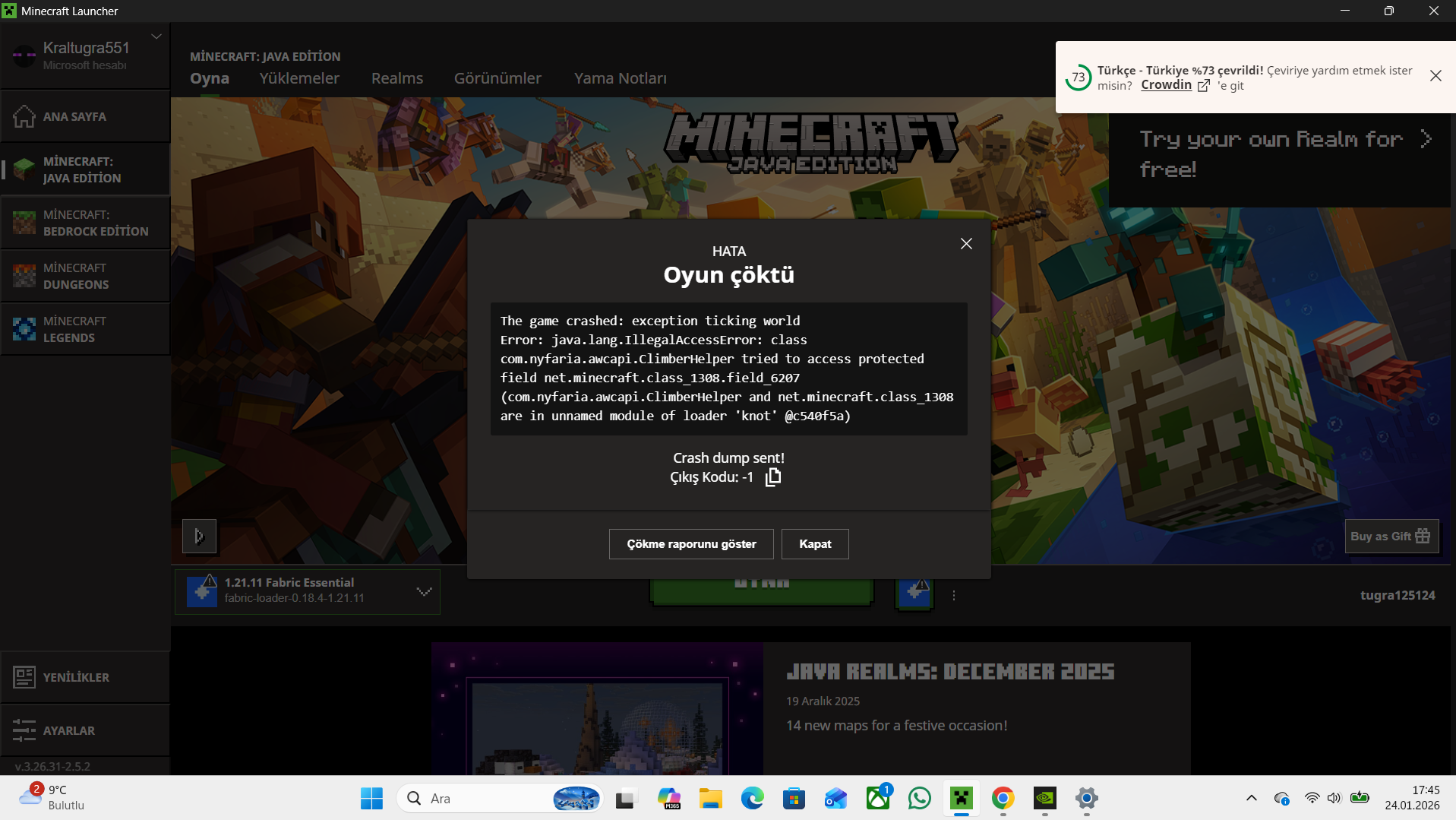Viewport: 1456px width, 820px height.
Task: Select Minecraft: Java Edition in sidebar
Action: [85, 169]
